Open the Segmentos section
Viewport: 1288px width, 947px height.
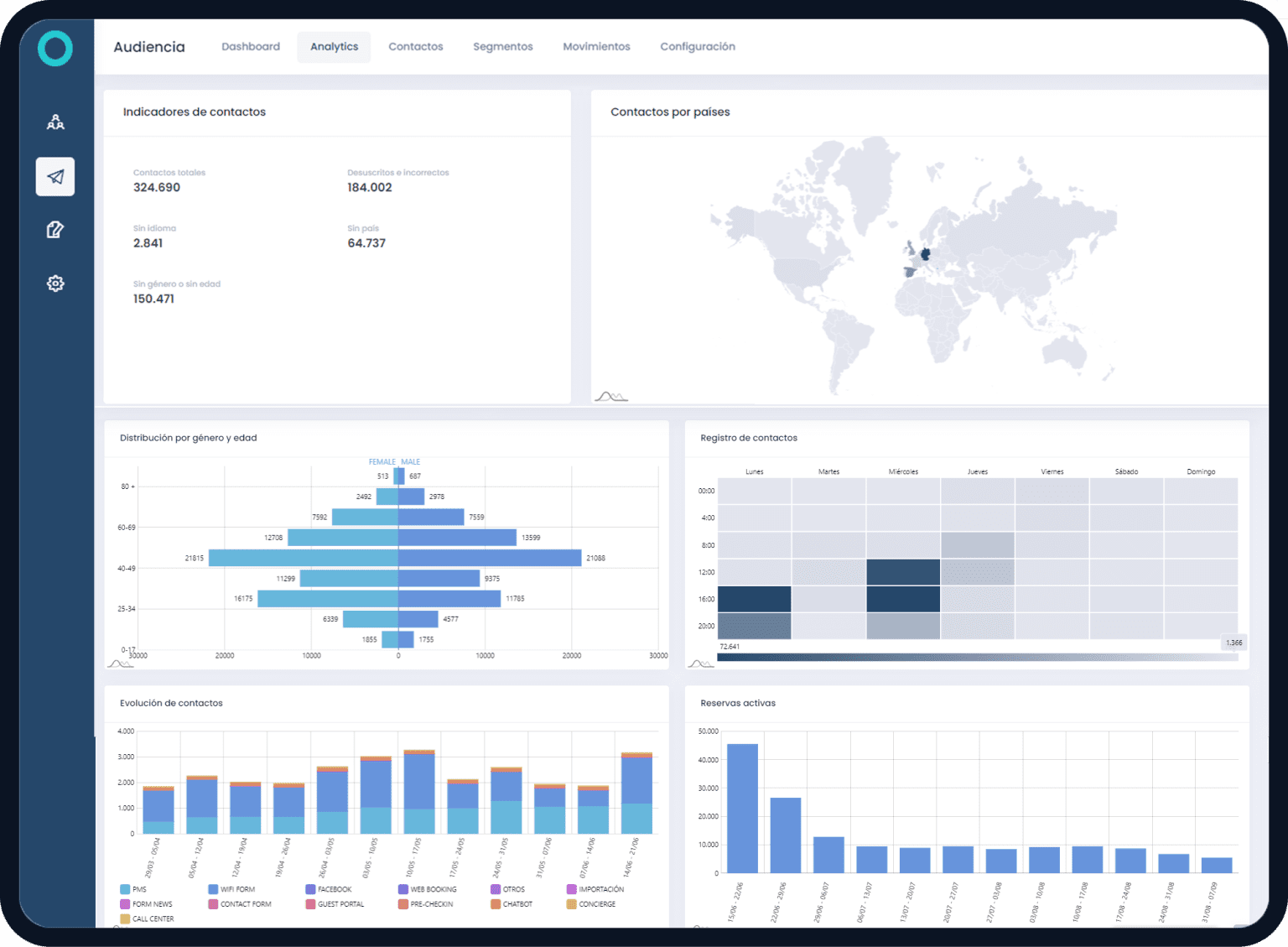(x=503, y=46)
